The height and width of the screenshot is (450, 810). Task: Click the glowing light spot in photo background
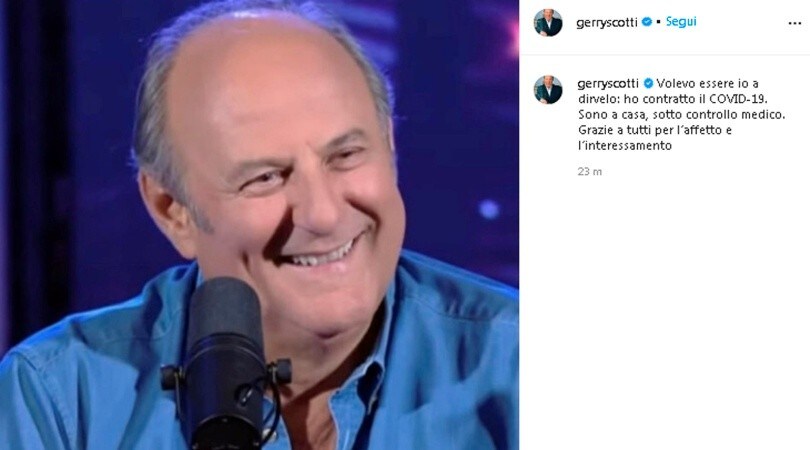pyautogui.click(x=488, y=209)
